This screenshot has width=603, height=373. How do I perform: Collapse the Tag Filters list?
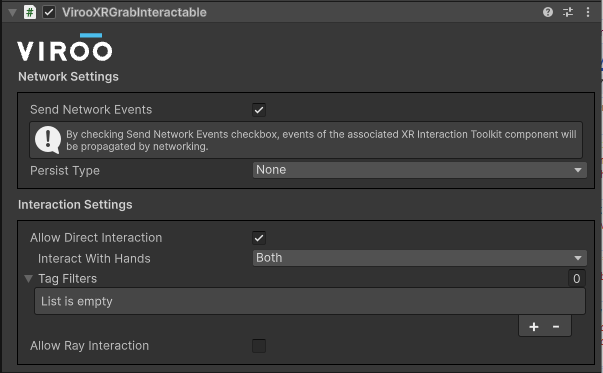[28, 278]
